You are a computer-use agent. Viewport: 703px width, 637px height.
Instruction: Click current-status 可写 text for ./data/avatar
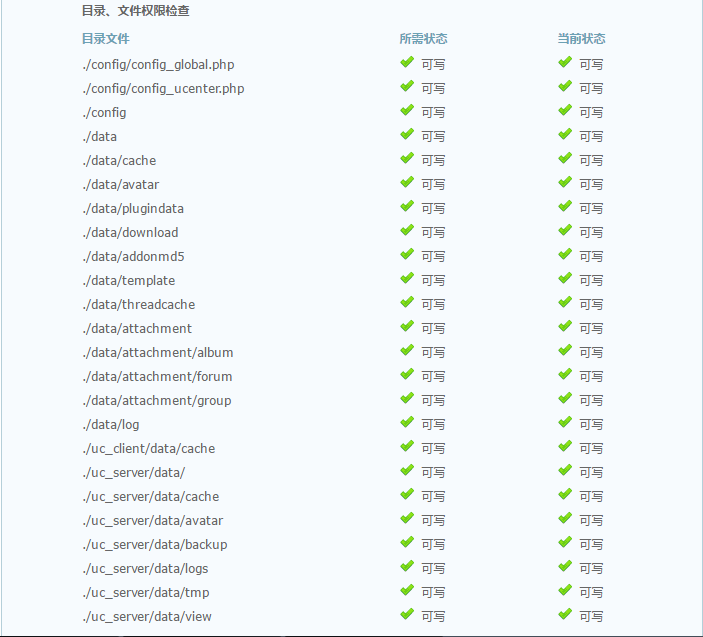[x=591, y=185]
